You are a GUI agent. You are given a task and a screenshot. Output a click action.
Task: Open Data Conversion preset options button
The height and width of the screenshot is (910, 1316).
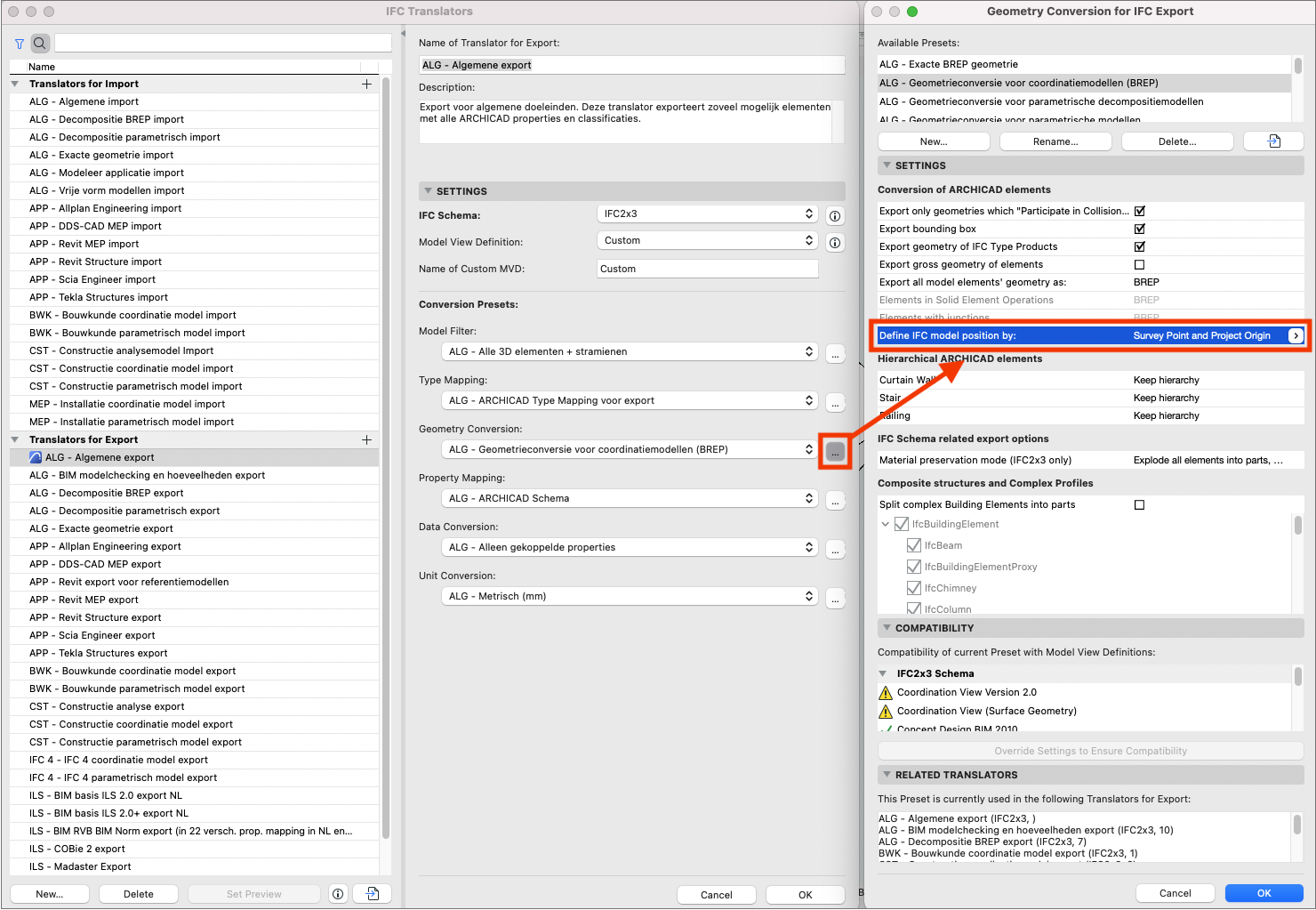[835, 550]
